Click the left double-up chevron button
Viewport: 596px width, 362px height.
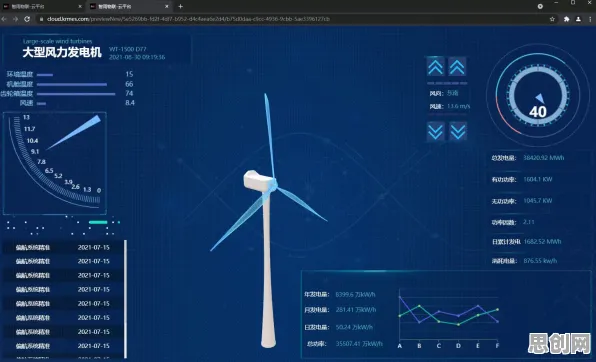436,67
